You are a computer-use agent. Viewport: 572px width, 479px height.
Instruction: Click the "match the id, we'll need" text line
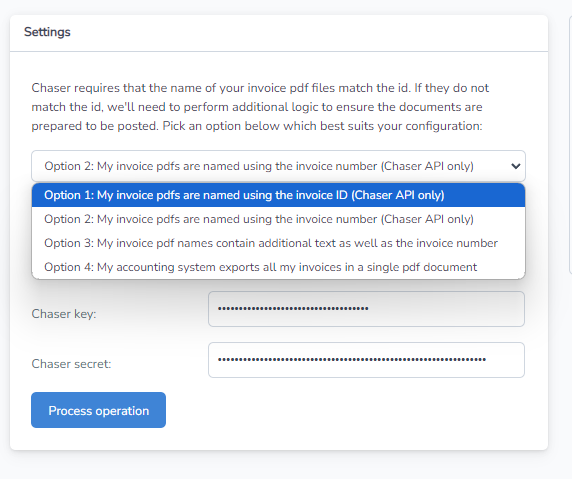tap(257, 107)
